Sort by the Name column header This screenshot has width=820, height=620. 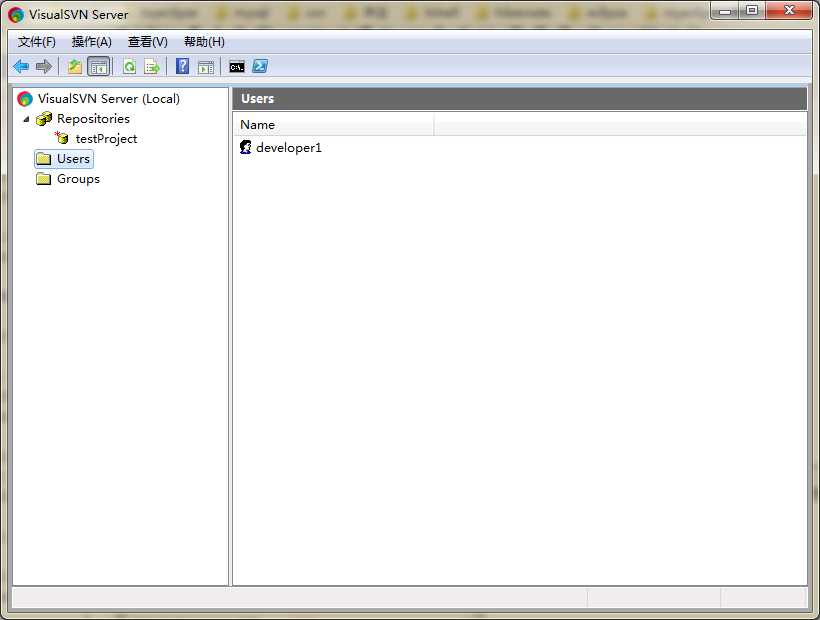[x=333, y=125]
